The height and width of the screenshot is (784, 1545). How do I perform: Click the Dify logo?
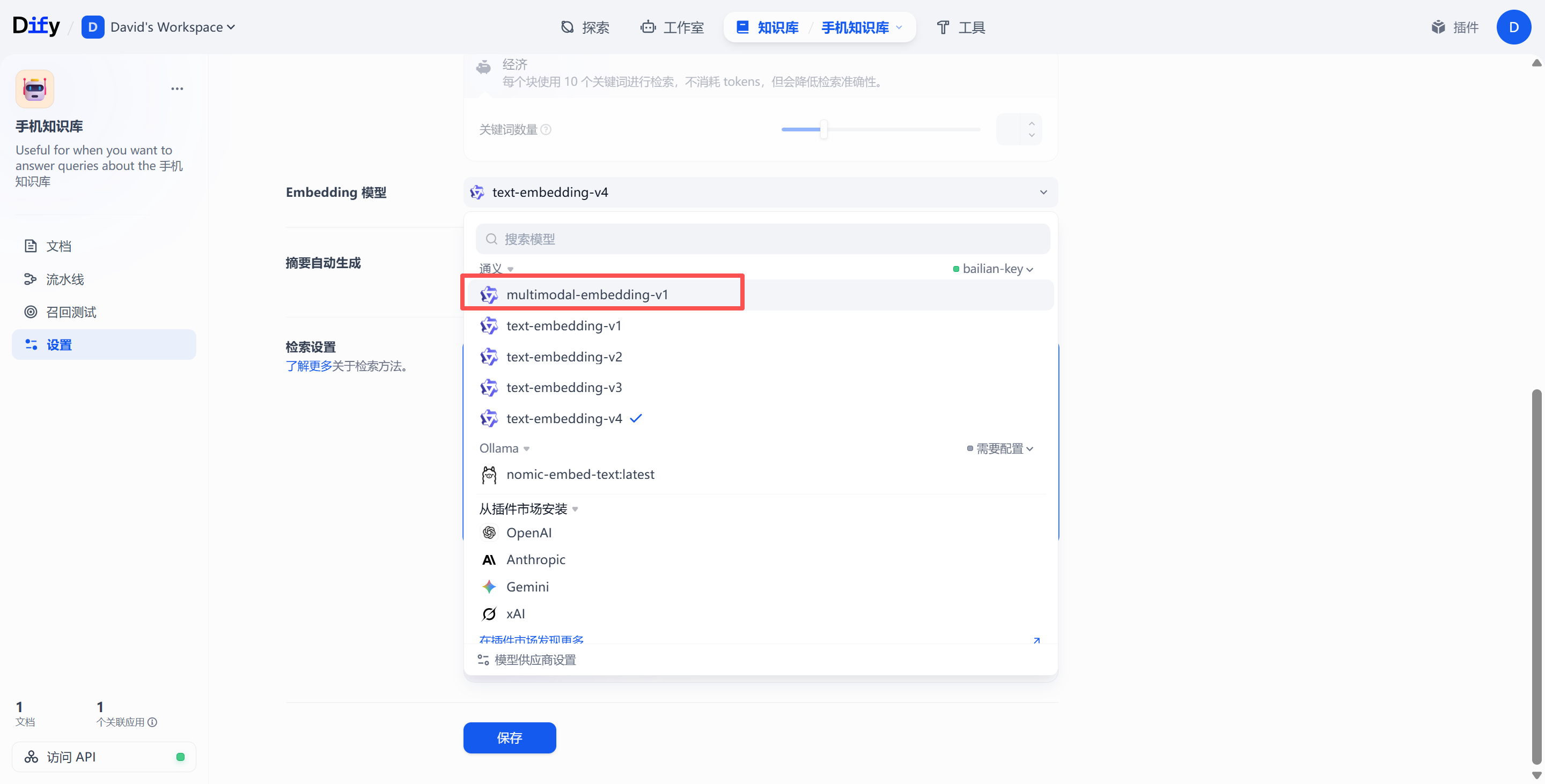[36, 26]
